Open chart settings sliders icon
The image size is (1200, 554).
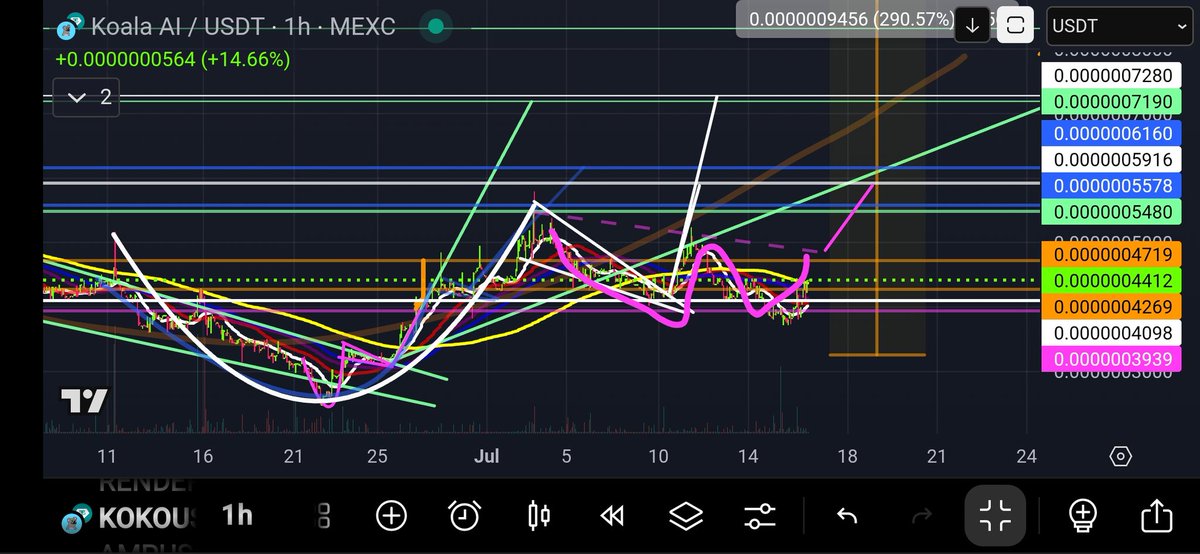pos(760,516)
